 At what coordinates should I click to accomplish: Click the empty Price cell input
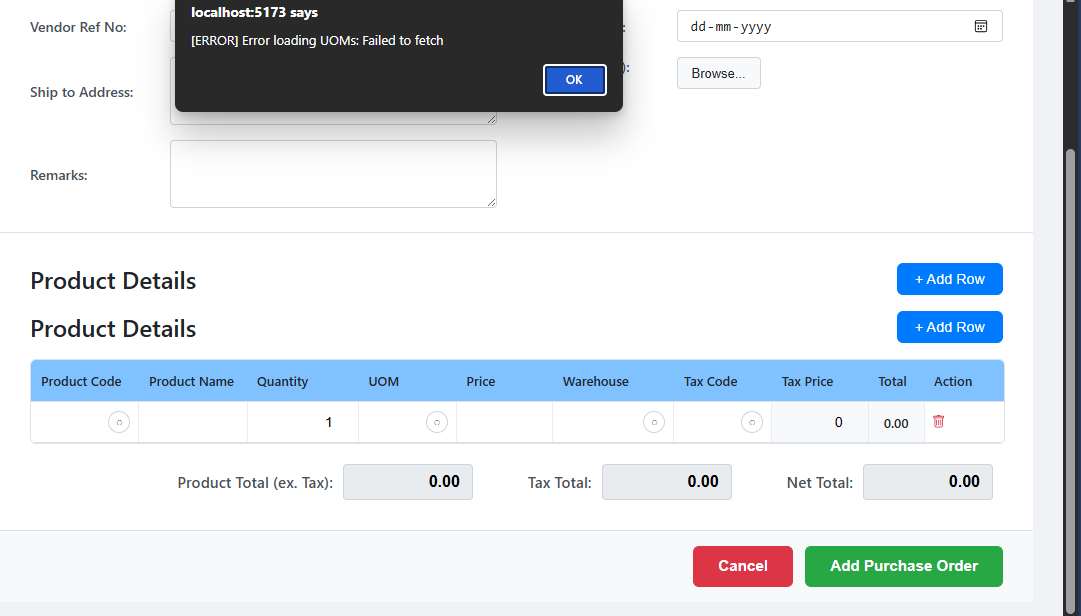coord(504,423)
